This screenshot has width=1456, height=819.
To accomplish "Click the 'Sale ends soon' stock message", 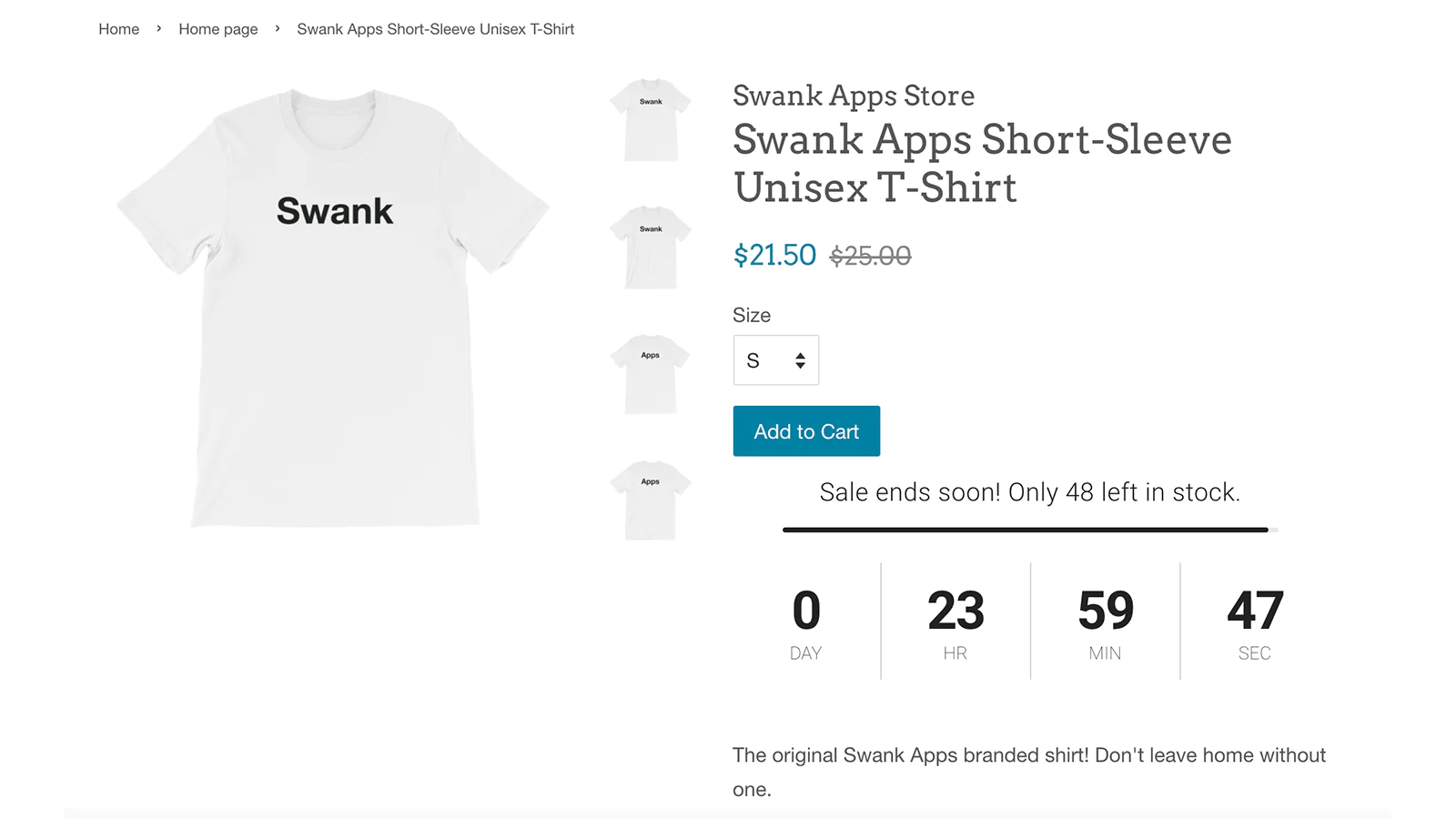I will point(1030,491).
